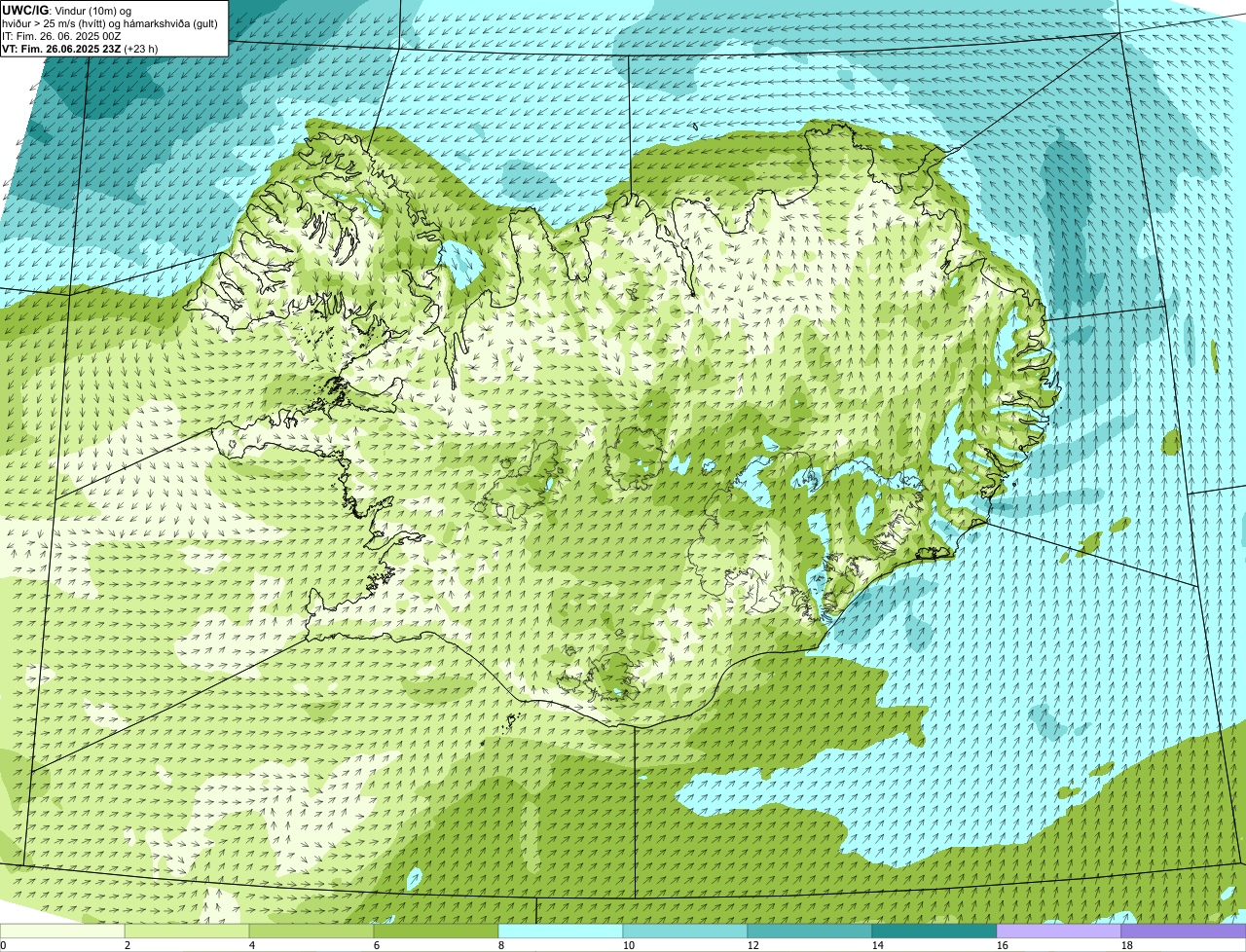Screen dimensions: 1246x952
Task: Click the olive green 6–8 m/s legend swatch
Action: click(x=436, y=931)
